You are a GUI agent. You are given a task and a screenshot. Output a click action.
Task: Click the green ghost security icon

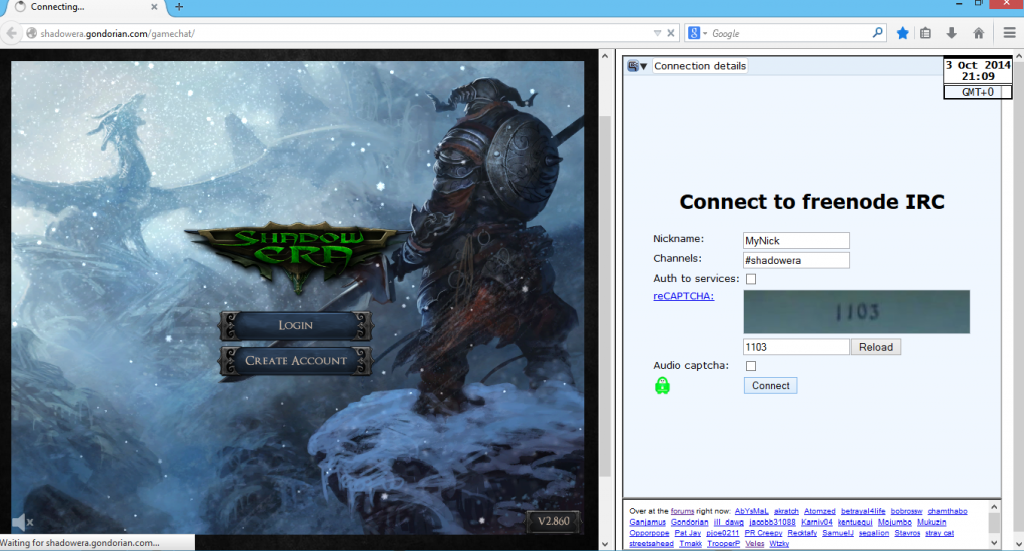[x=662, y=385]
